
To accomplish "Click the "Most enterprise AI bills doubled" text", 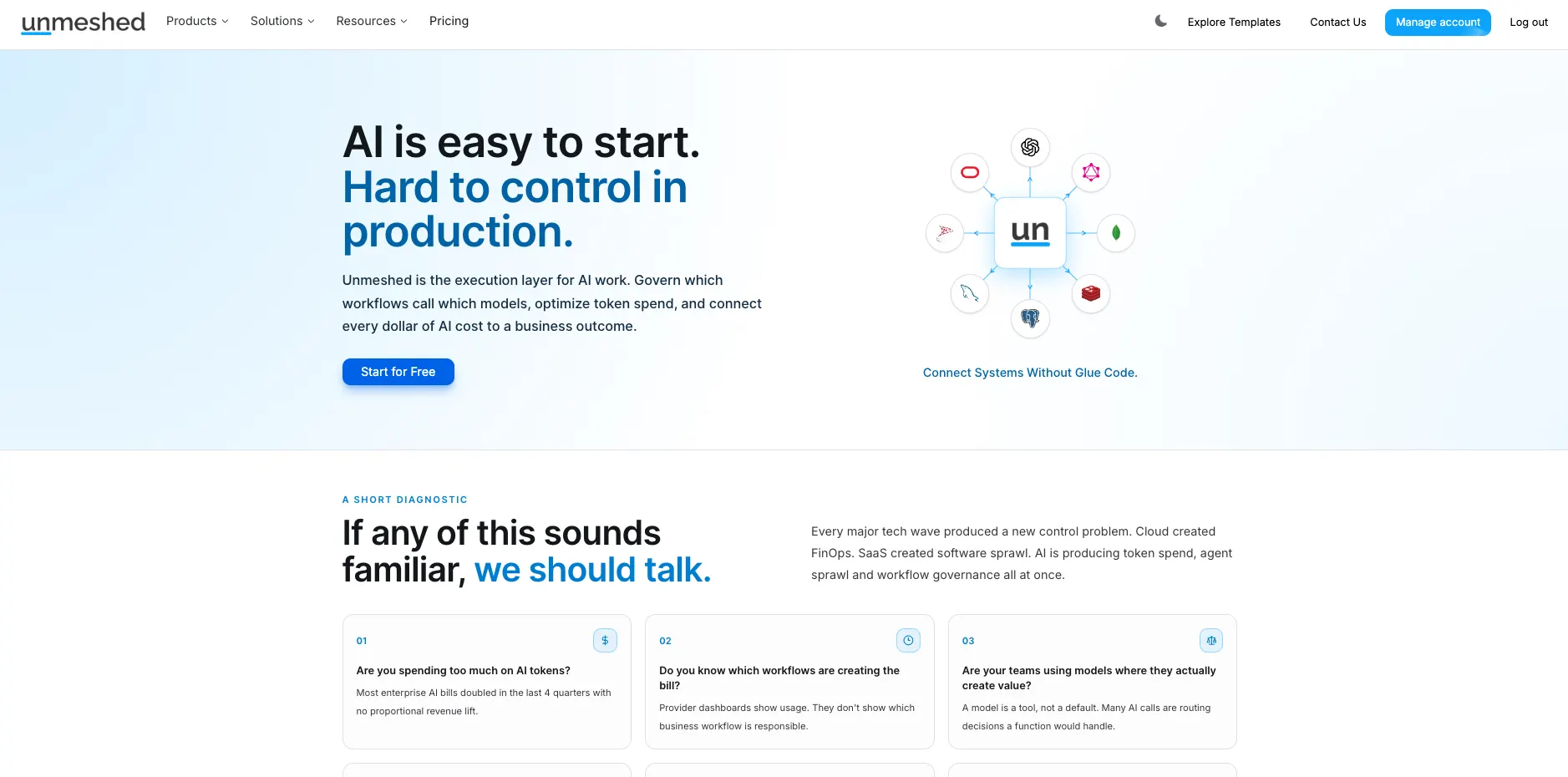I will 484,702.
